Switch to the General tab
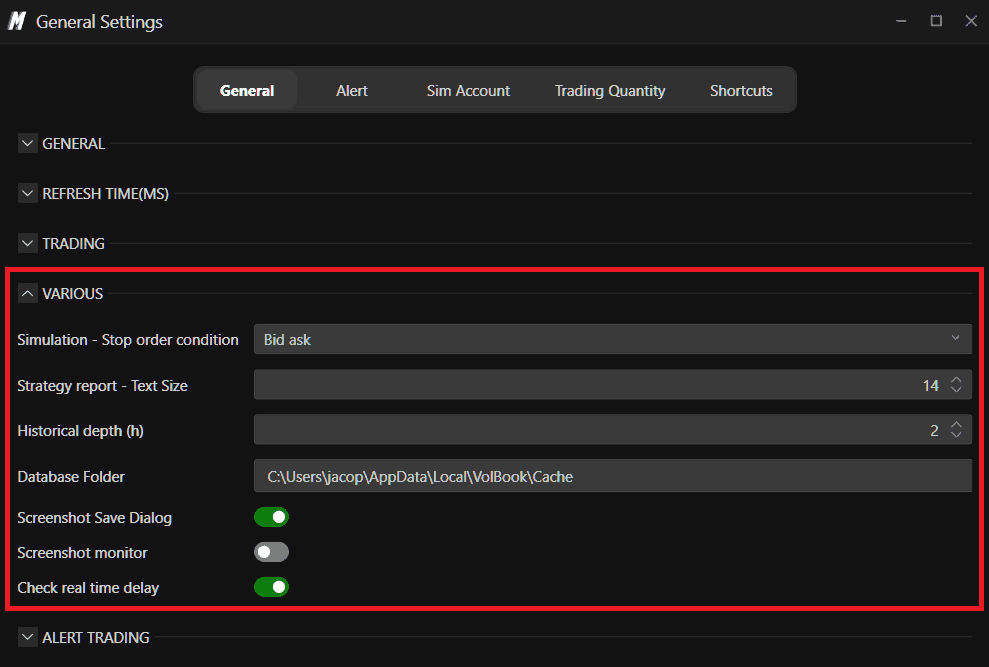Viewport: 989px width, 667px height. tap(247, 90)
